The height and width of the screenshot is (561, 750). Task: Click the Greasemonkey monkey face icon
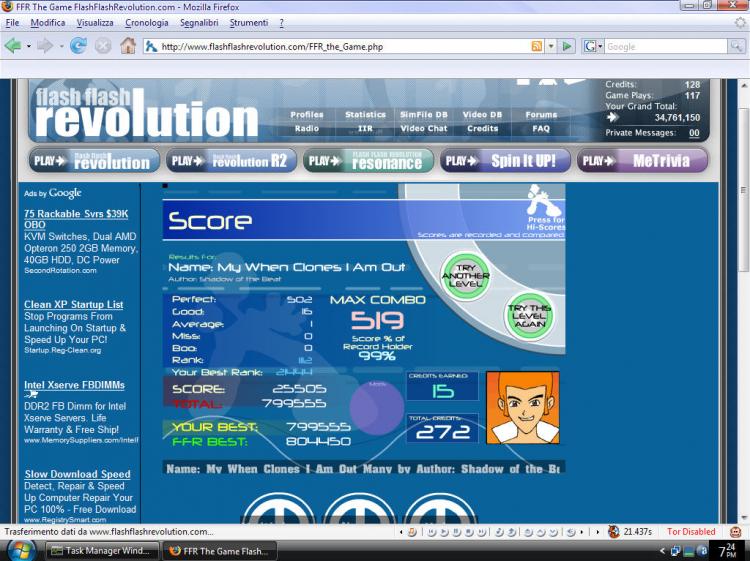pyautogui.click(x=736, y=532)
